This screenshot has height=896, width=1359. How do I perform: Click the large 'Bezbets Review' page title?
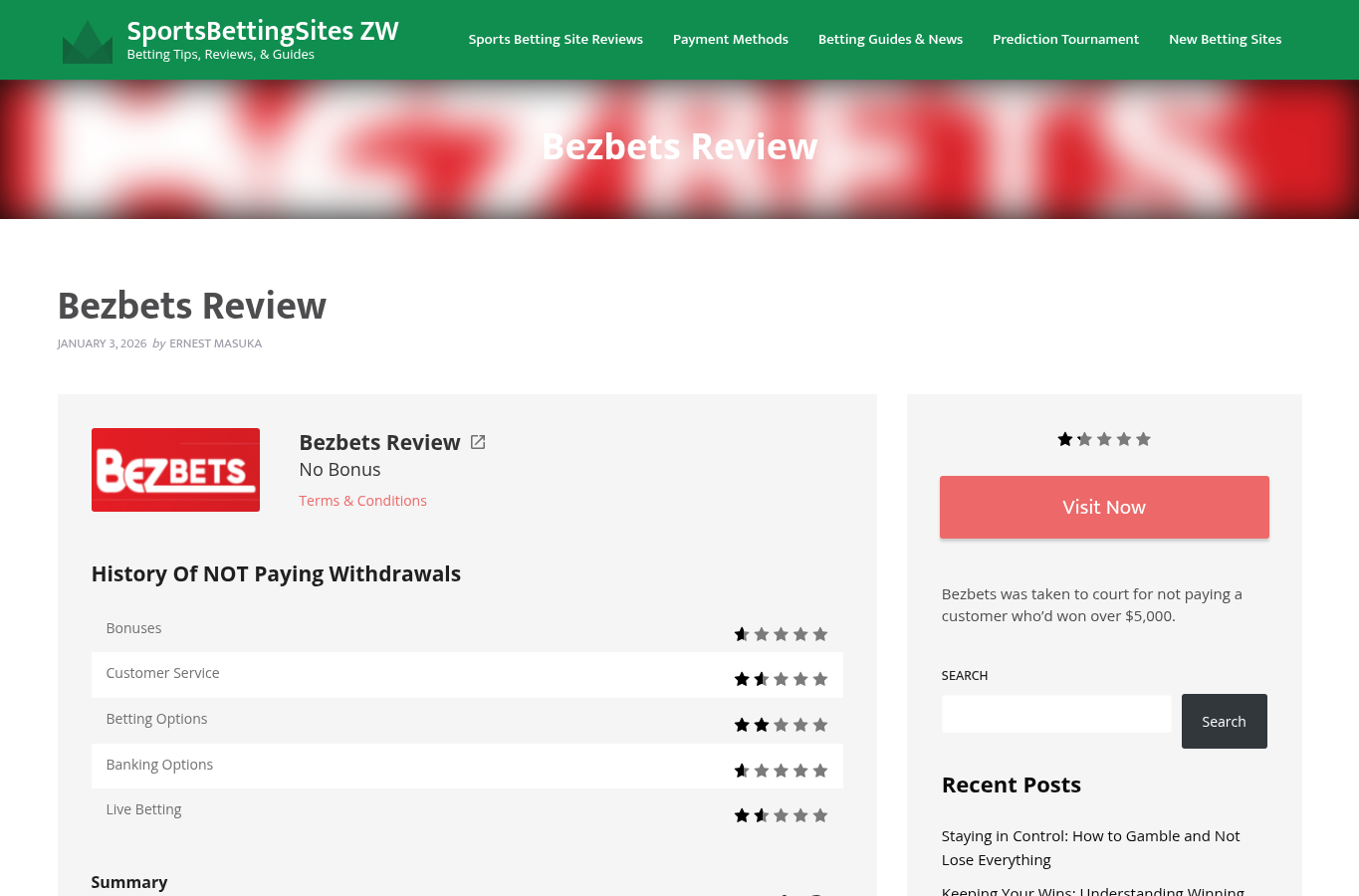tap(191, 307)
